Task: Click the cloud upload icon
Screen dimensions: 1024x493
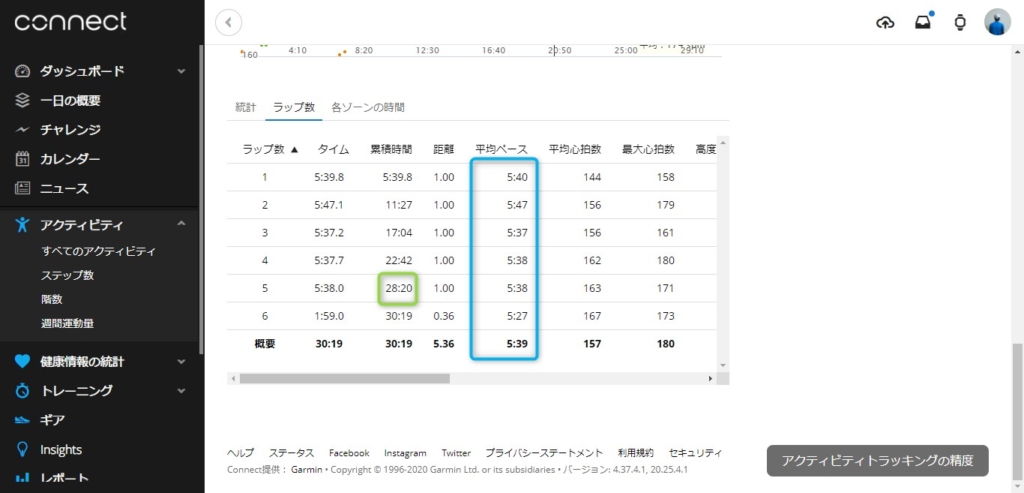Action: (x=885, y=22)
